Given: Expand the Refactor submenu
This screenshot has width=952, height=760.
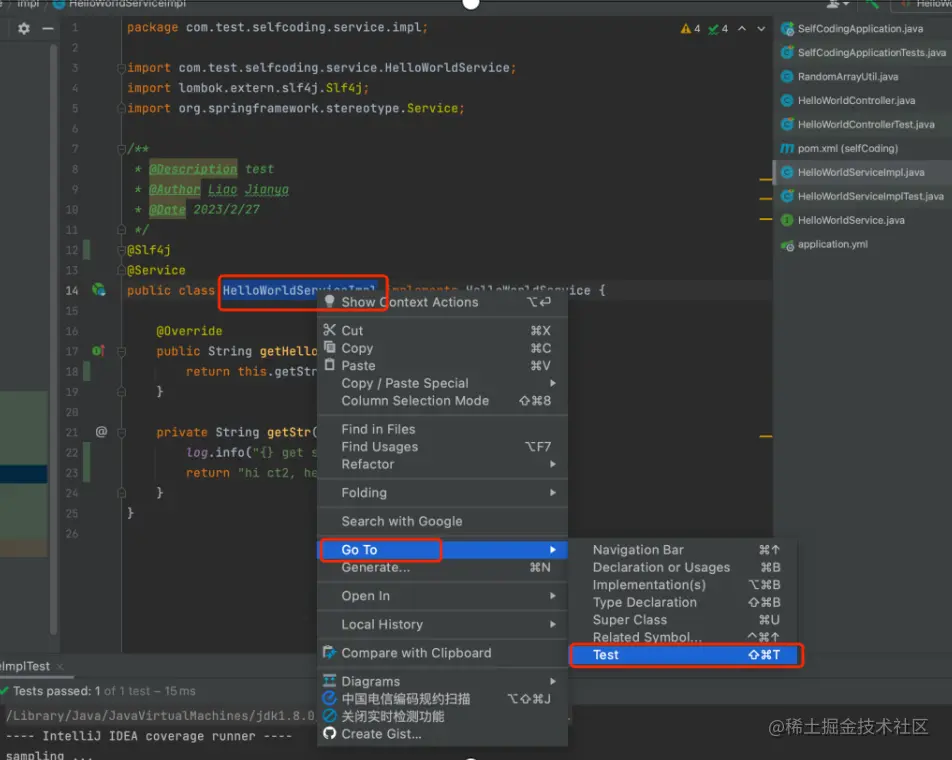Looking at the screenshot, I should [x=443, y=464].
